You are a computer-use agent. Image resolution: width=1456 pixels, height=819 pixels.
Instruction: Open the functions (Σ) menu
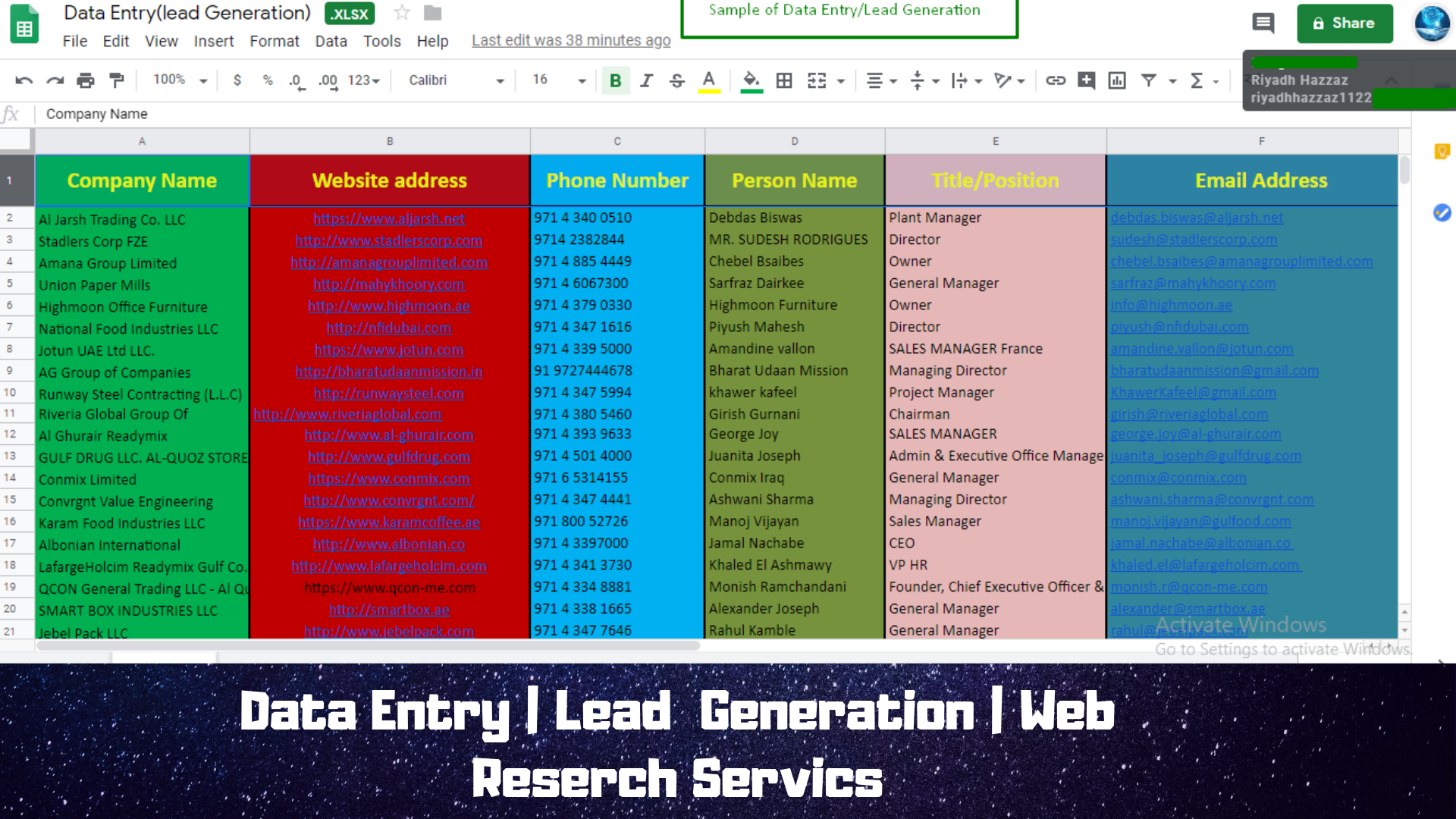pos(1198,80)
